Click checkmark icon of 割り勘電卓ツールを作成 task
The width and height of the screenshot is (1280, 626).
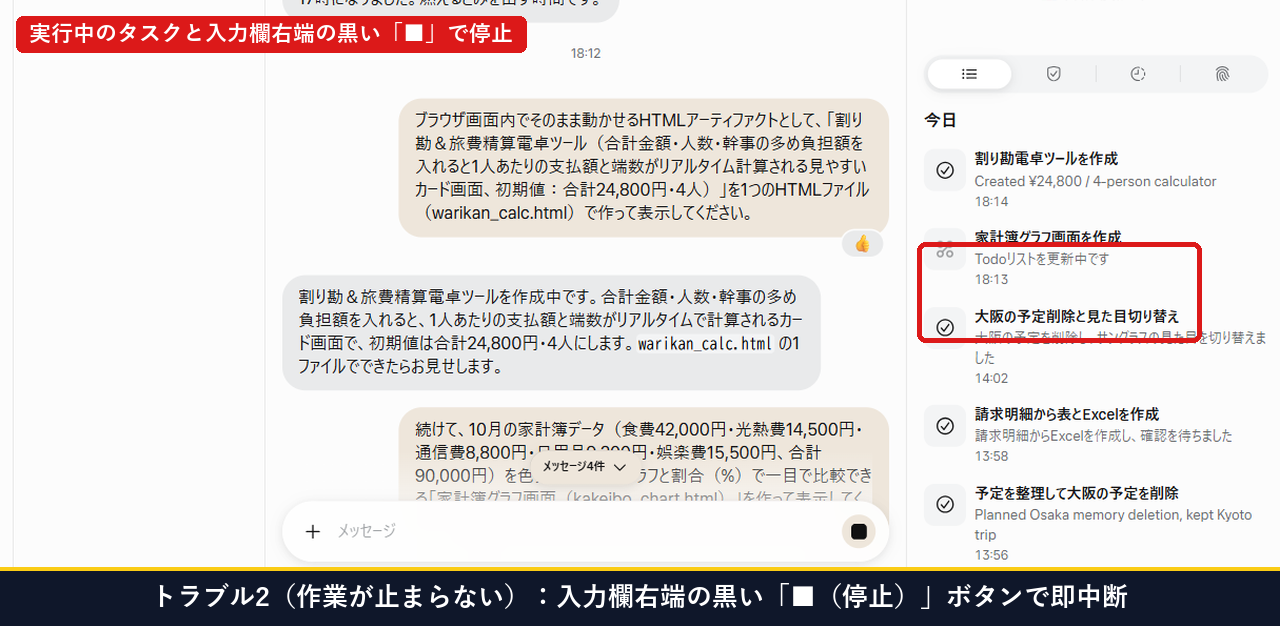(945, 171)
